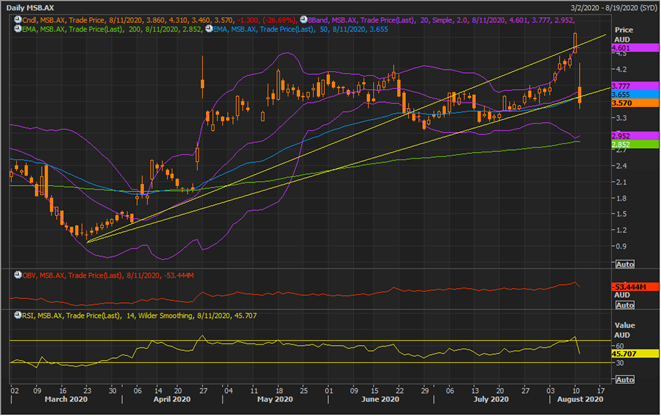The width and height of the screenshot is (661, 416).
Task: Click the 60 tick on the RSI axis
Action: [620, 346]
